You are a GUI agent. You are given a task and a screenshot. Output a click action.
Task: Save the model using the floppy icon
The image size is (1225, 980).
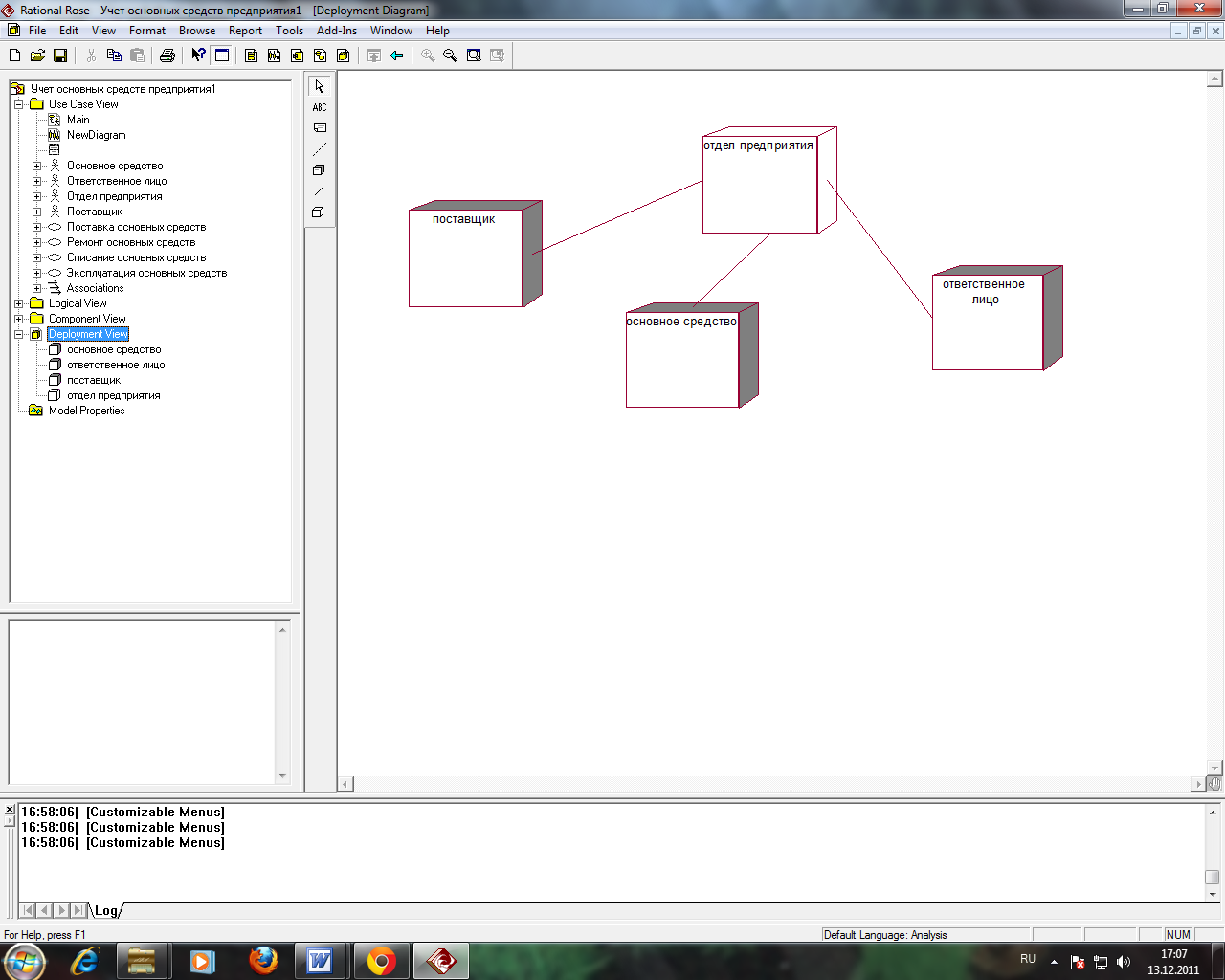pos(60,56)
